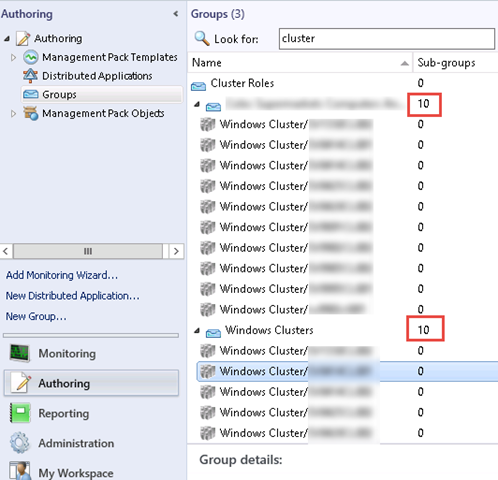The image size is (498, 480).
Task: Click the Management Pack Objects icon
Action: click(x=30, y=113)
